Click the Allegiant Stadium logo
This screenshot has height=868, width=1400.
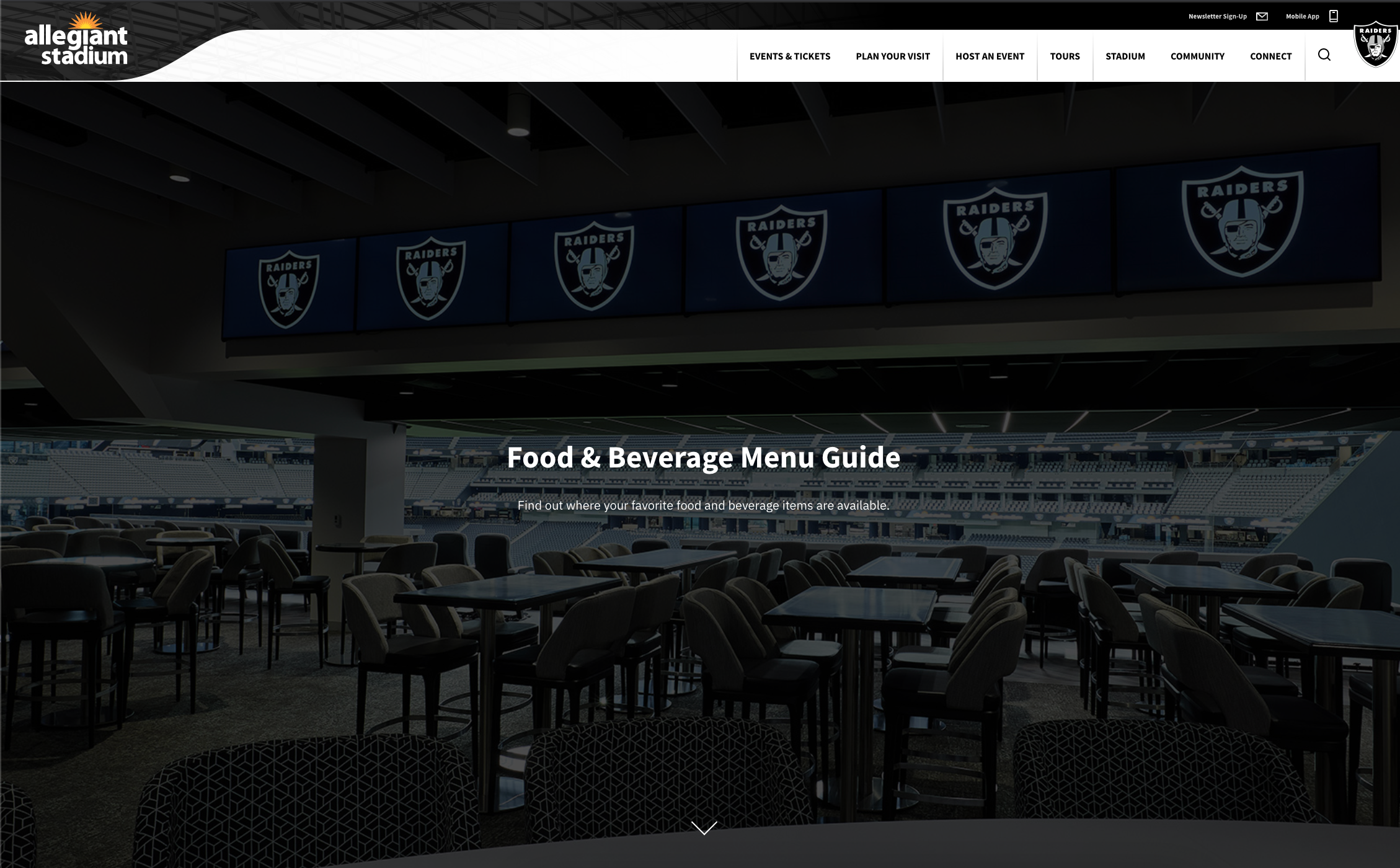click(x=76, y=38)
